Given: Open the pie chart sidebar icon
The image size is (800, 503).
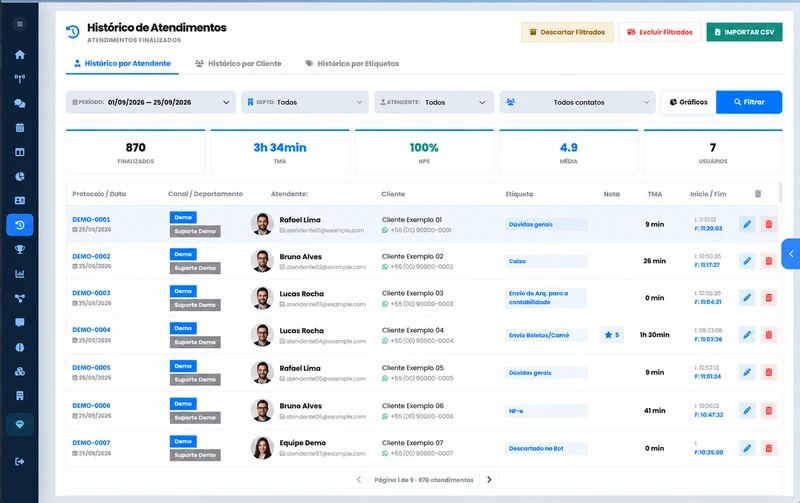Looking at the screenshot, I should 19,177.
